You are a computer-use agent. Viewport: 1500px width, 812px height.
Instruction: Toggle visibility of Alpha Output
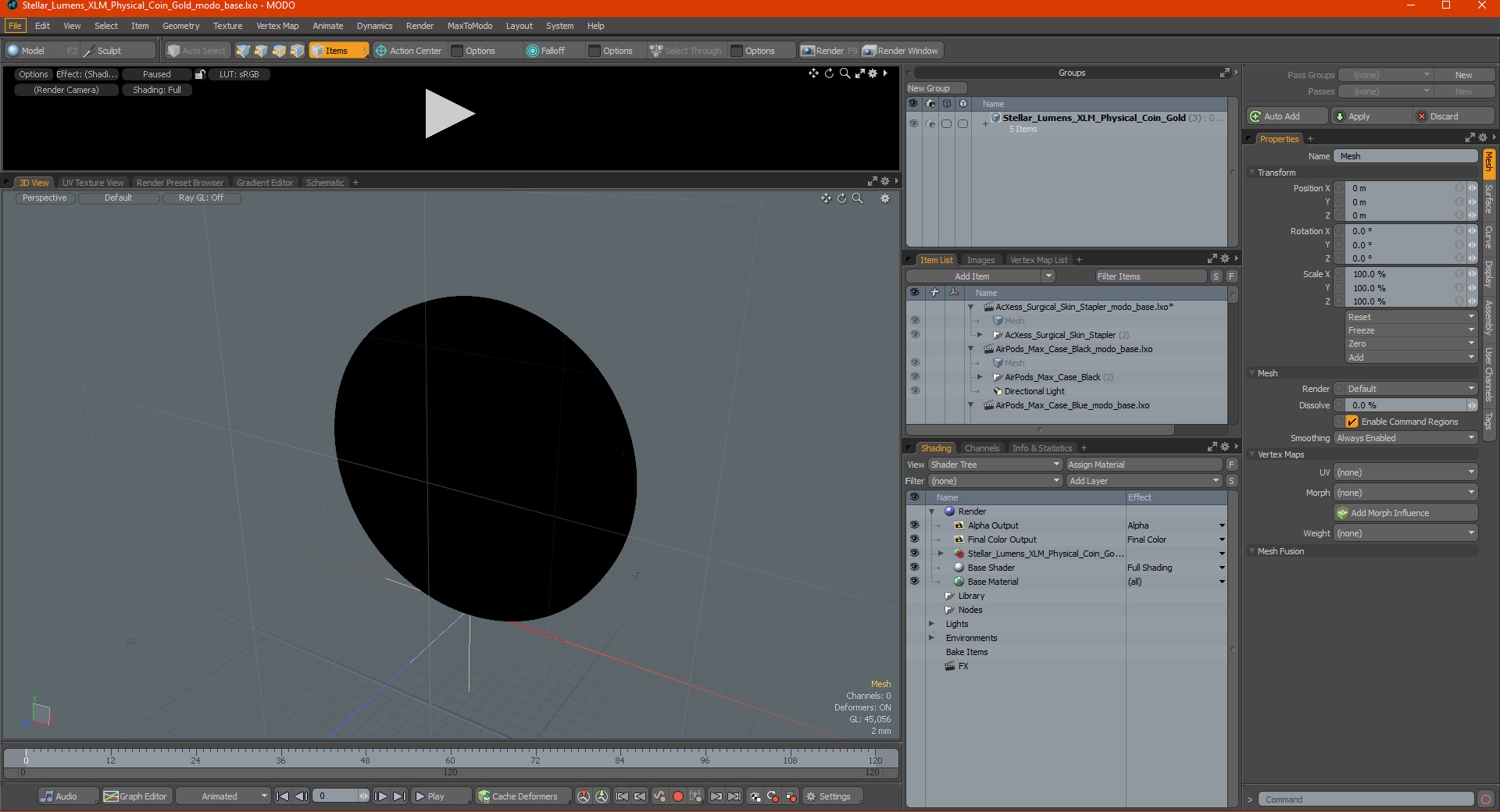point(914,525)
